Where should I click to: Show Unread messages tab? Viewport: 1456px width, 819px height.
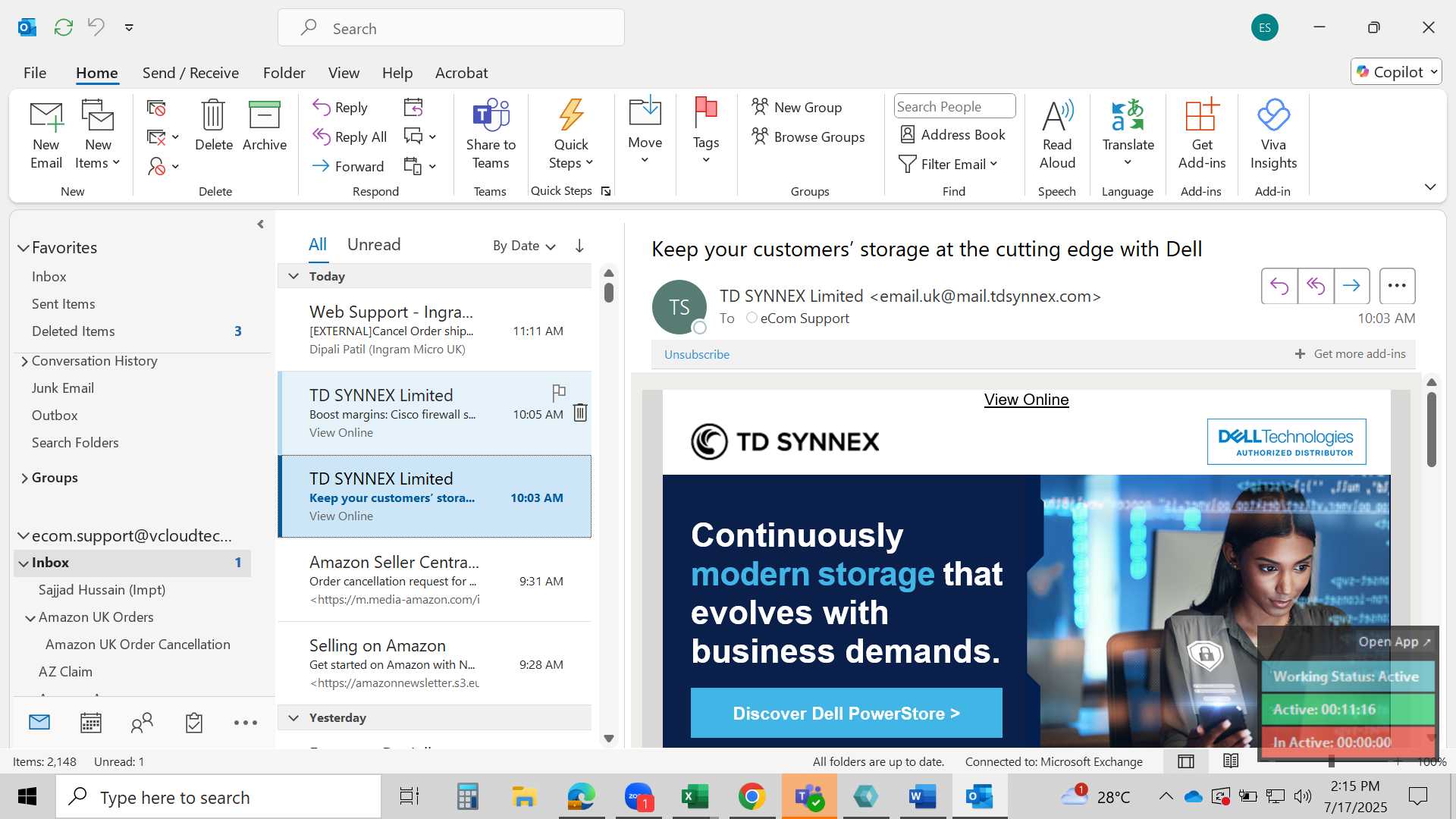pyautogui.click(x=374, y=244)
